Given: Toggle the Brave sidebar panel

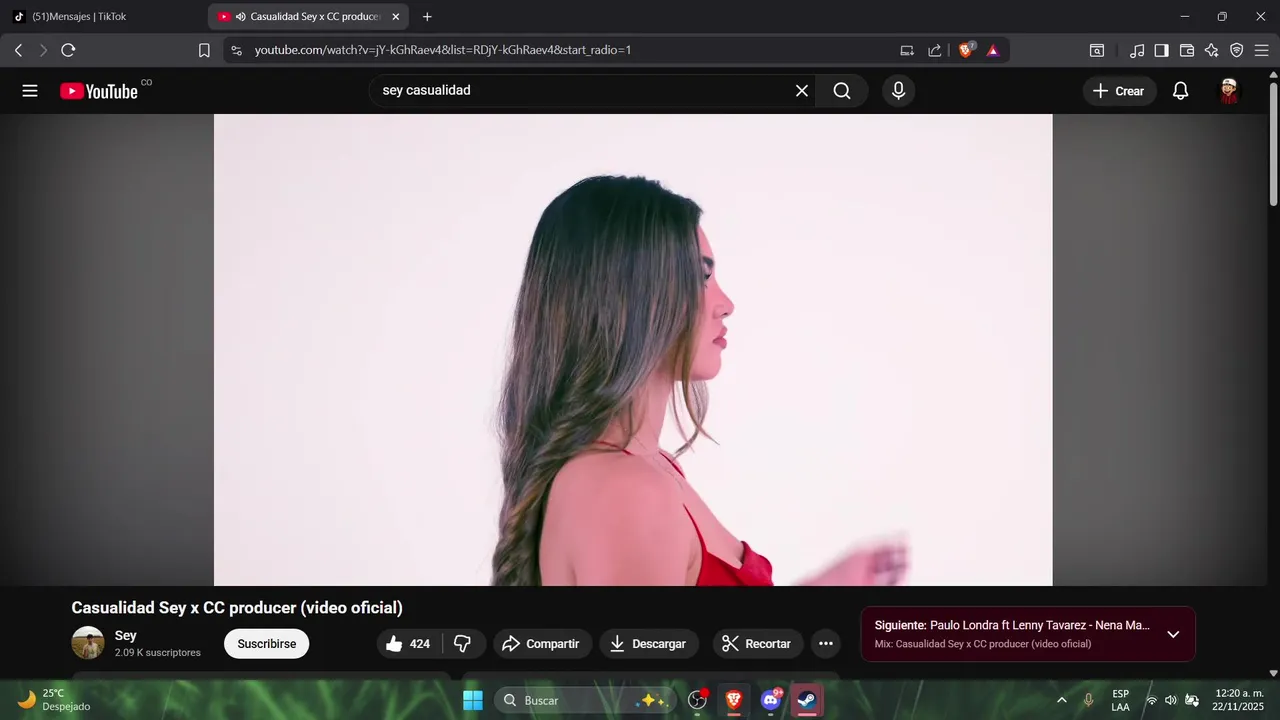Looking at the screenshot, I should coord(1162,50).
